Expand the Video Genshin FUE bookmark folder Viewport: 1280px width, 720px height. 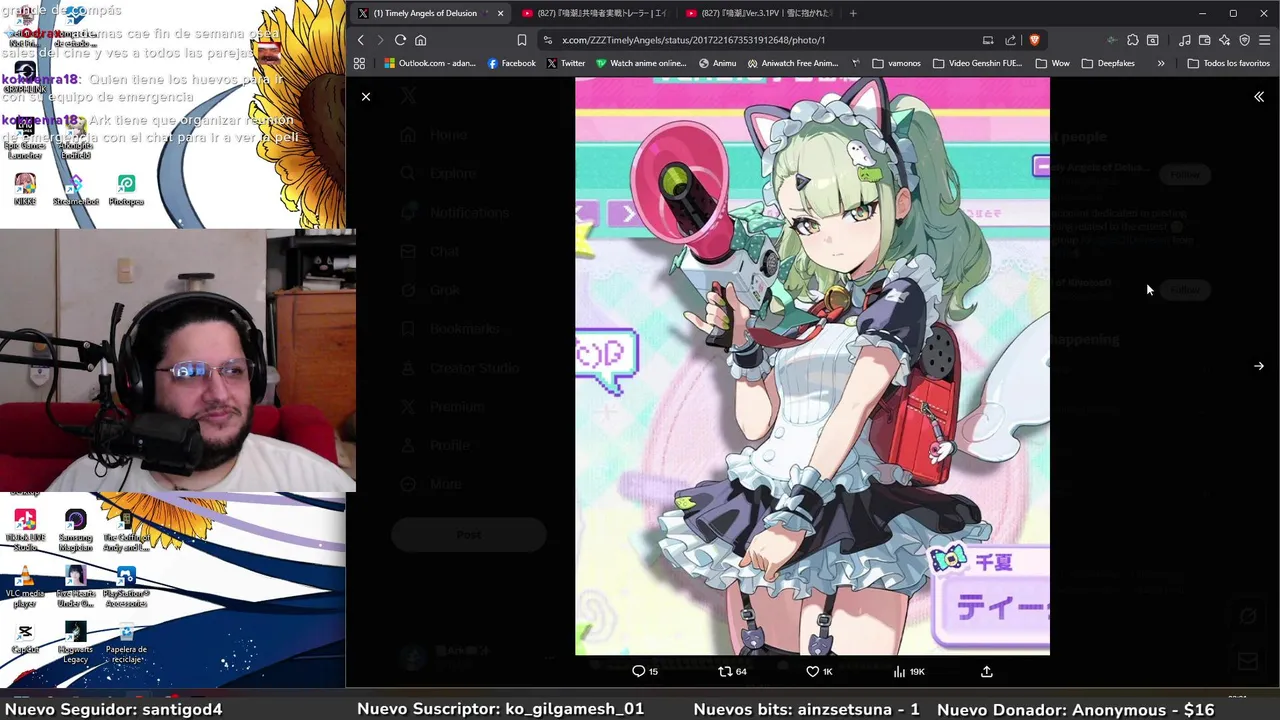pos(977,63)
